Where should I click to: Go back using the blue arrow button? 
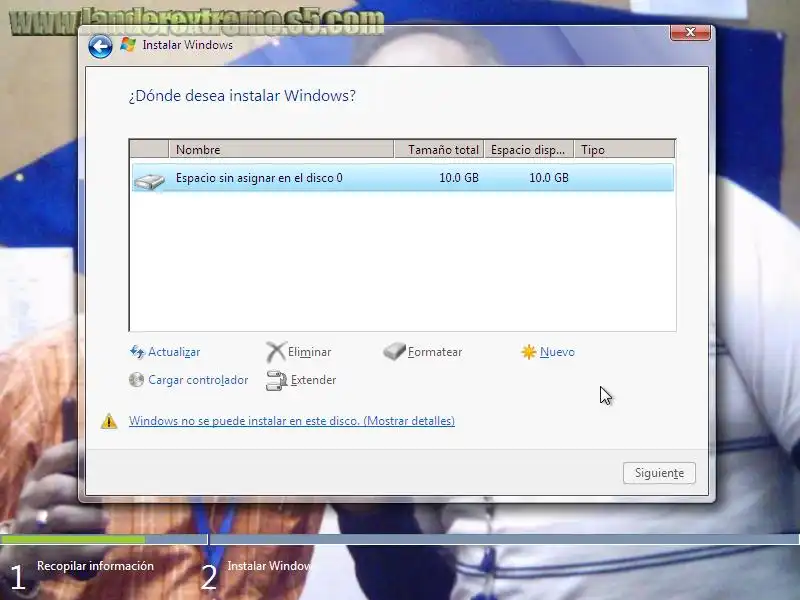coord(100,47)
